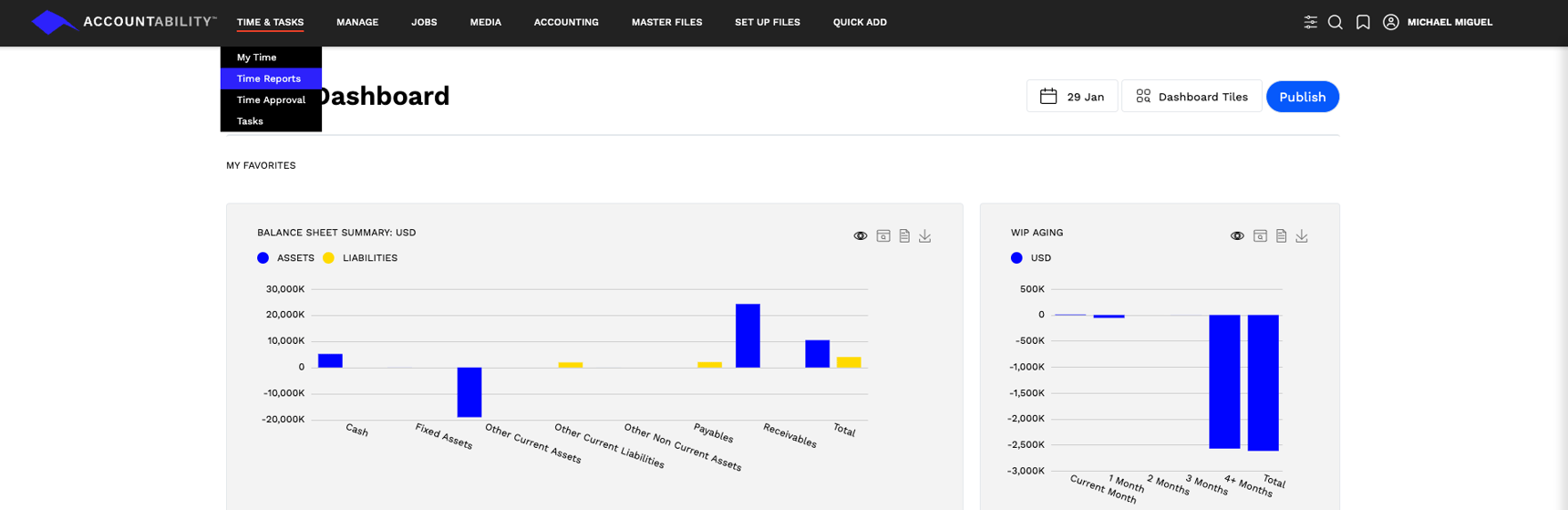The height and width of the screenshot is (510, 1568).
Task: Download the WIP Aging chart
Action: click(x=1302, y=236)
